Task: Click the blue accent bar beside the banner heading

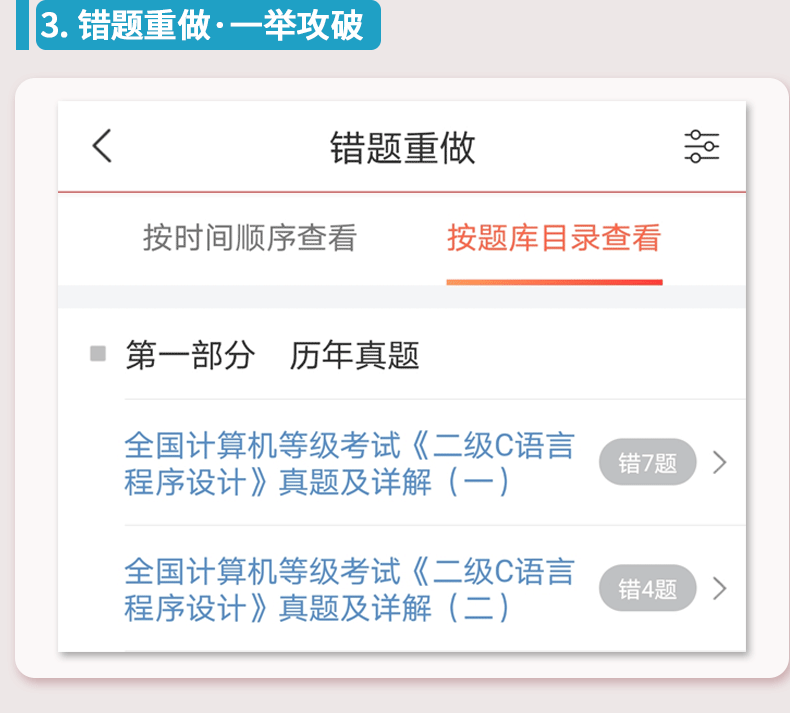Action: [x=22, y=25]
